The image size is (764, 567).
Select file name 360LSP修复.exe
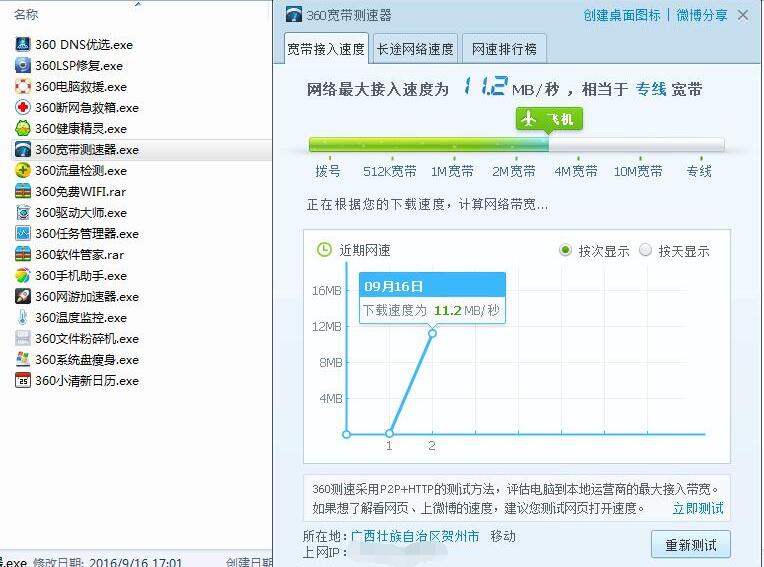click(79, 65)
